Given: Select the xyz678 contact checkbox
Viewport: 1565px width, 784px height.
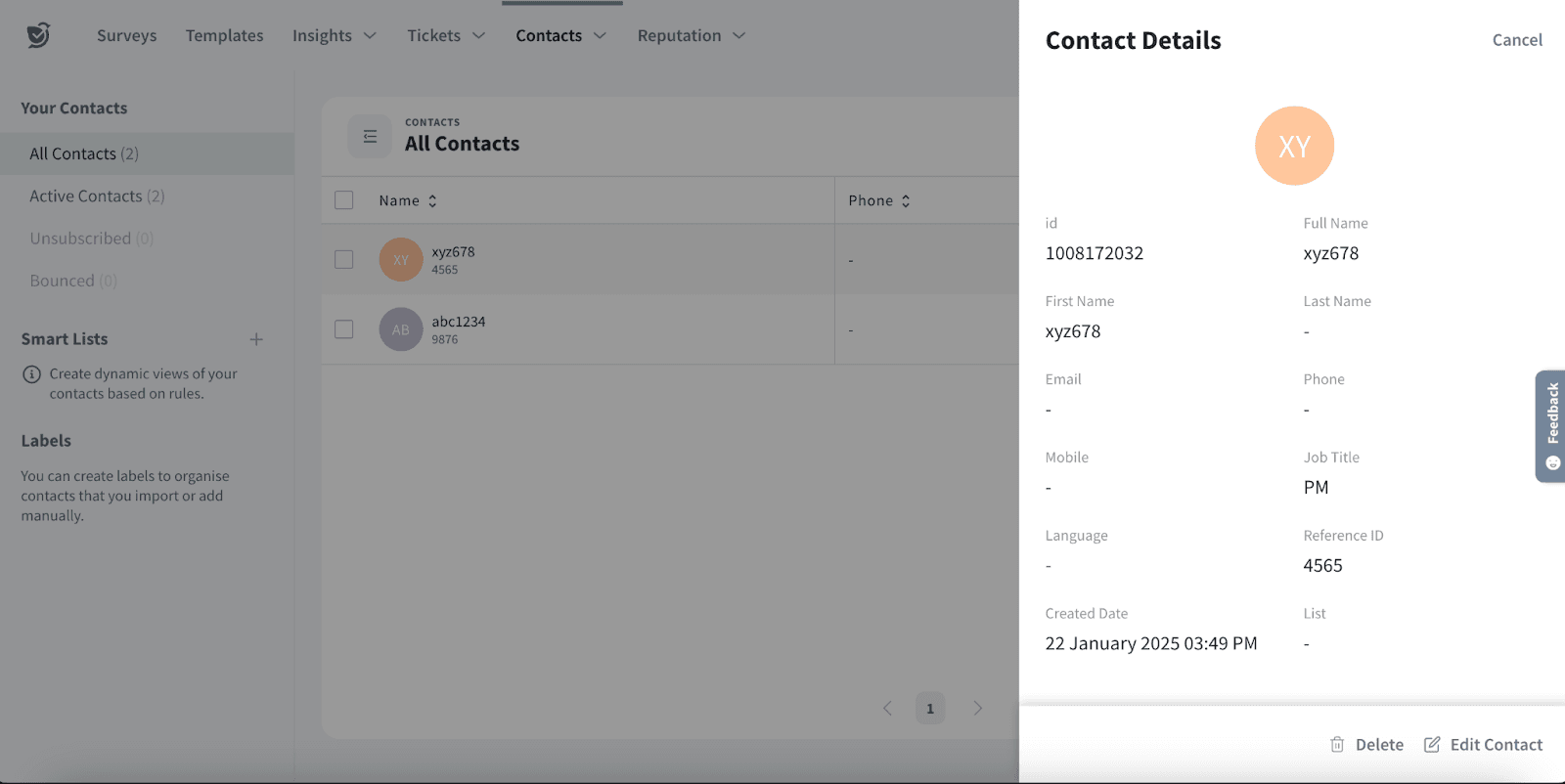Looking at the screenshot, I should (x=344, y=260).
